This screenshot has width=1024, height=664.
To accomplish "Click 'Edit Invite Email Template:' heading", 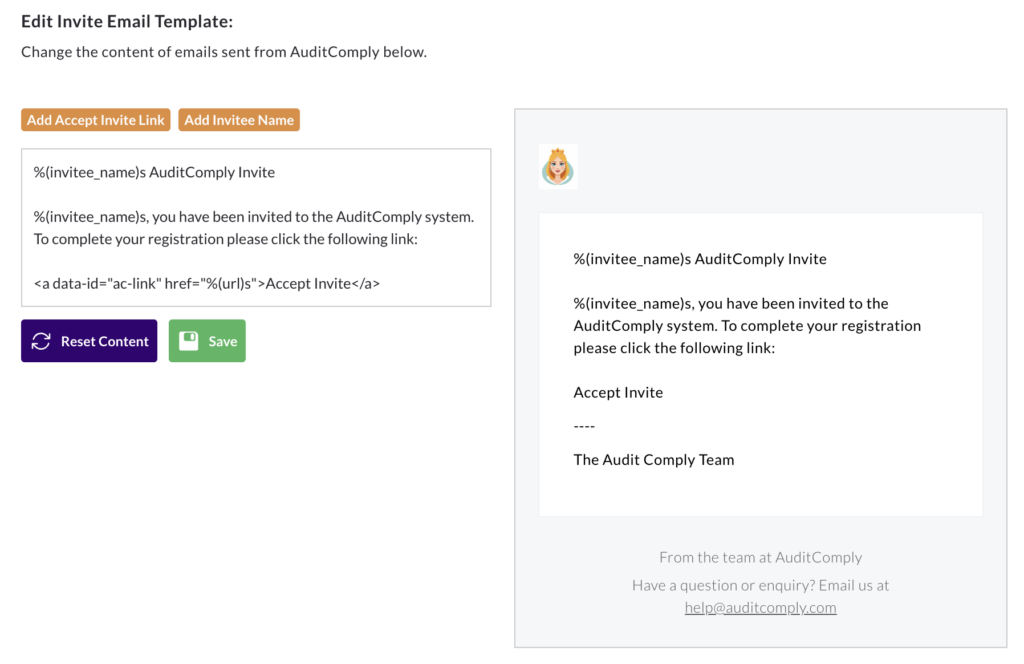I will tap(127, 22).
